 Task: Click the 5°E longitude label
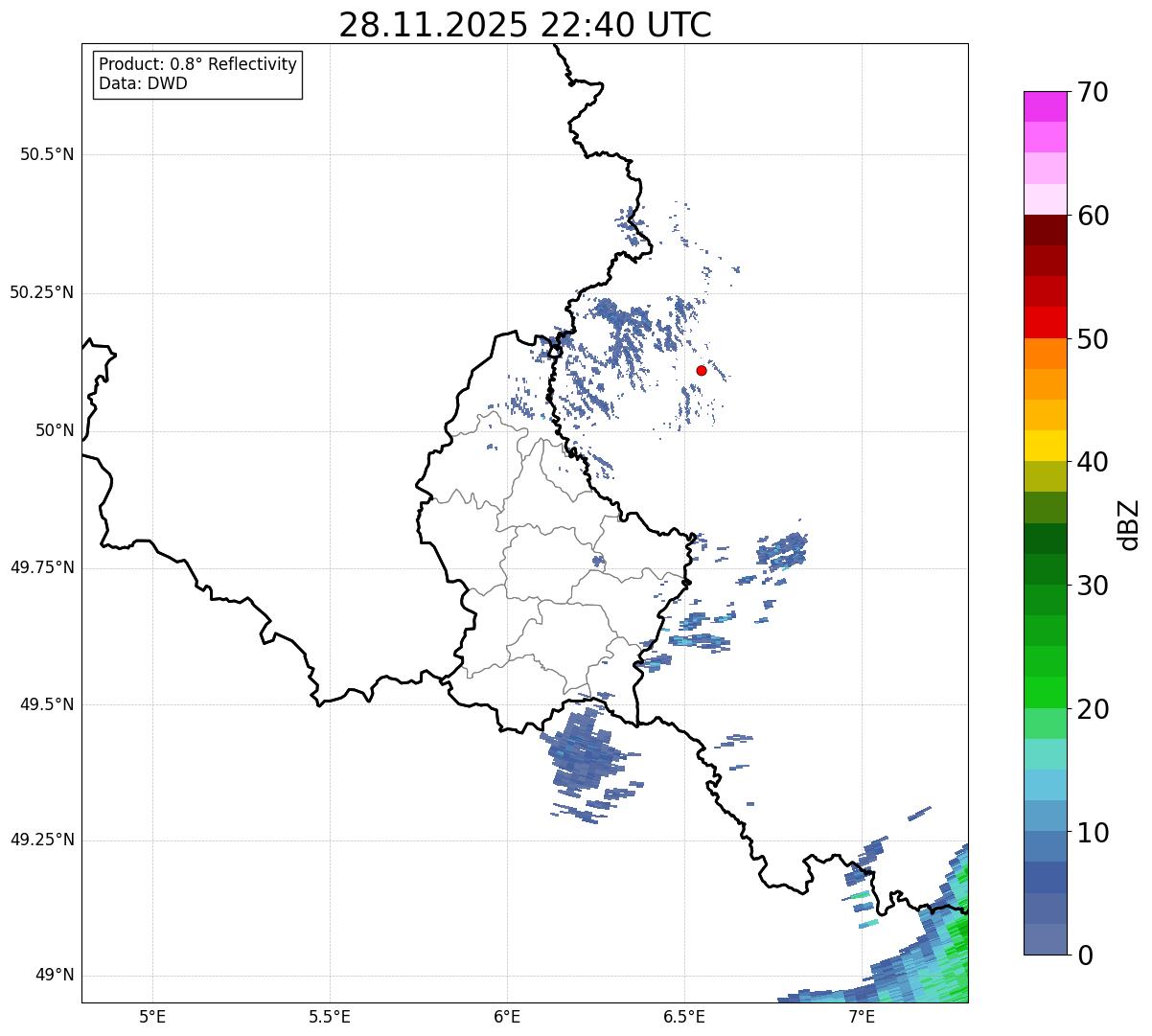click(x=152, y=1016)
